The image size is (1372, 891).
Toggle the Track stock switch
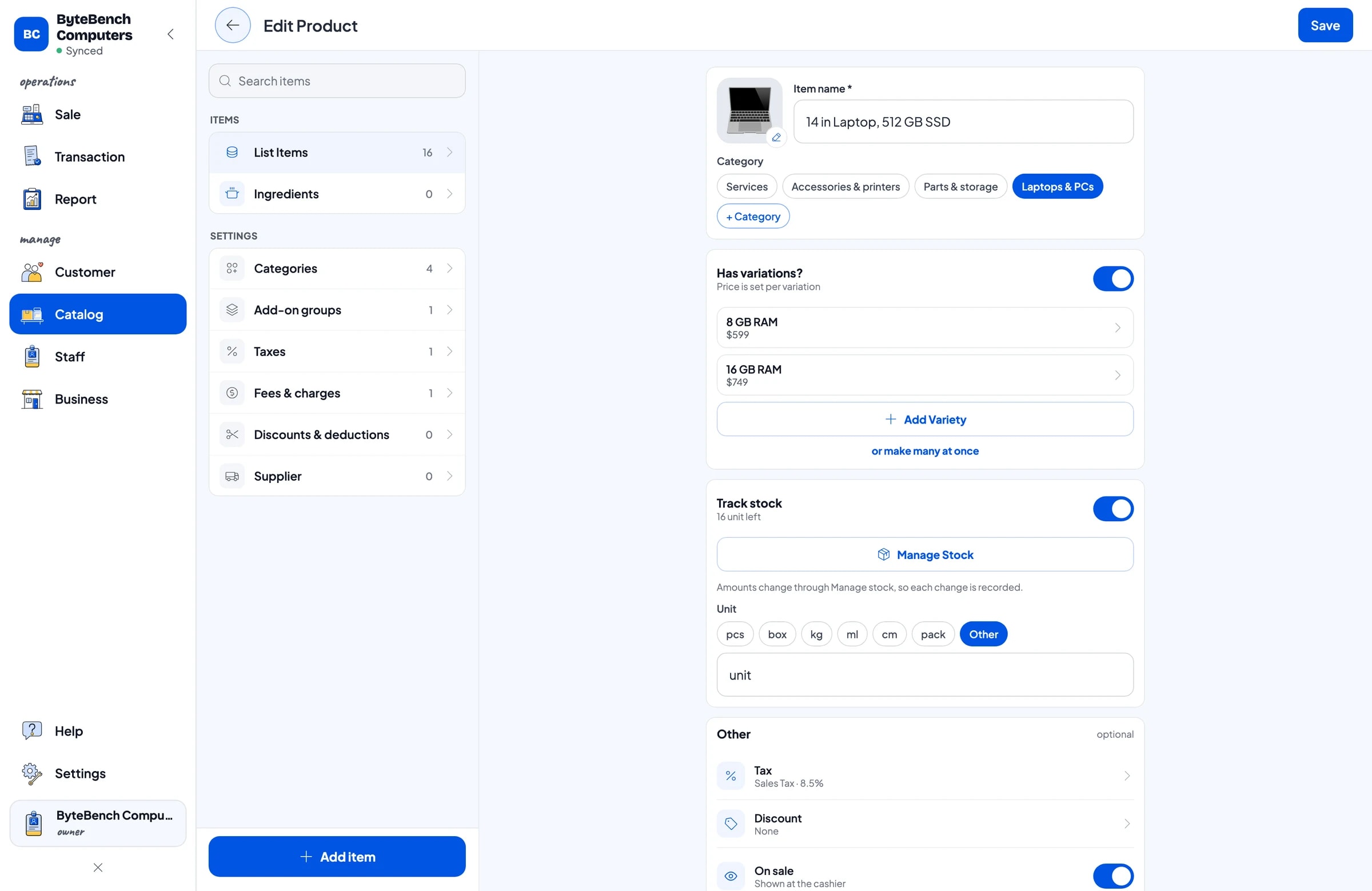1112,509
